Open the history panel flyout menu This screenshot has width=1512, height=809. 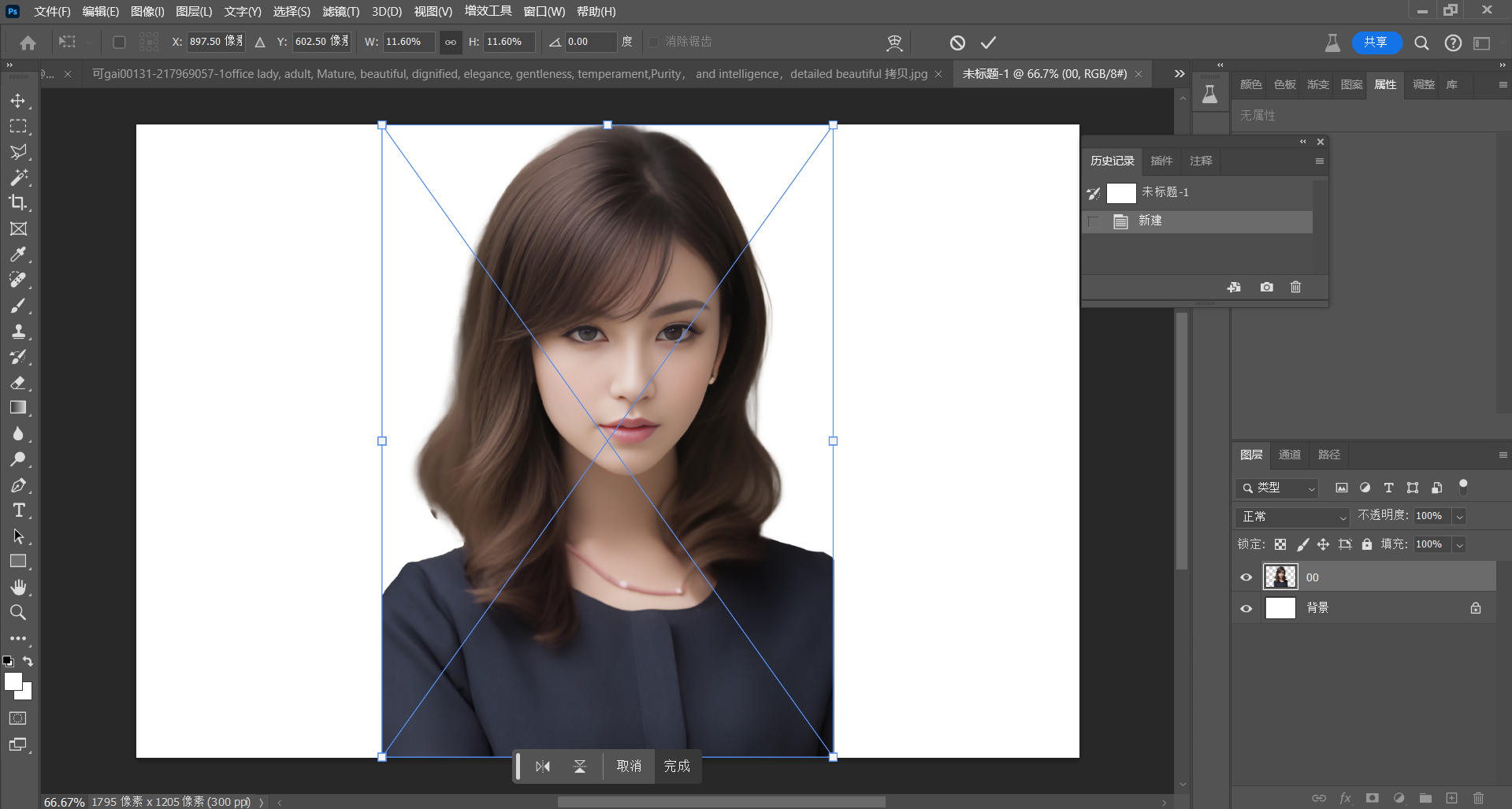tap(1319, 161)
